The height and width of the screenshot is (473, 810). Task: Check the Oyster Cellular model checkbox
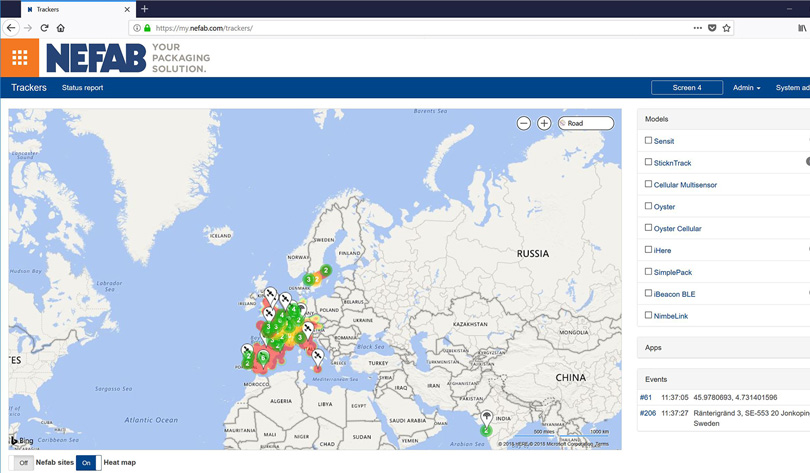648,228
